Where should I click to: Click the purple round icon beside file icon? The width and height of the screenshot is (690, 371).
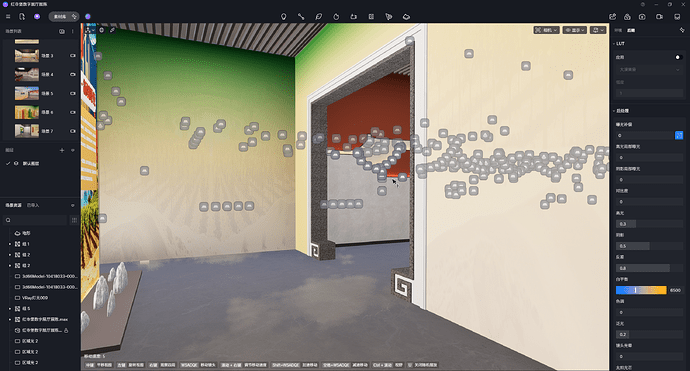37,17
